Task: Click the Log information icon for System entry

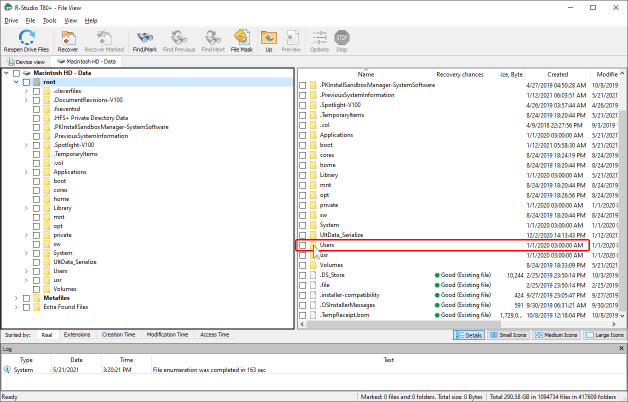Action: 7,370
